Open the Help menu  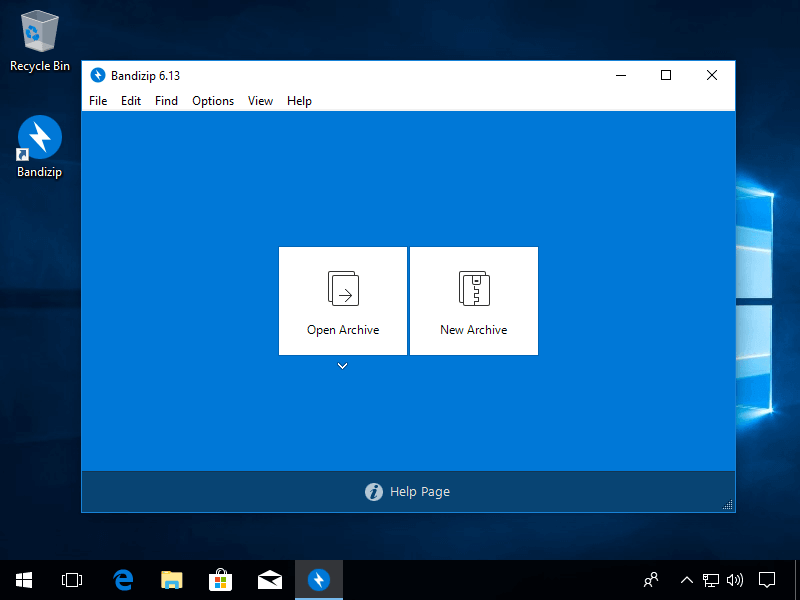(299, 101)
